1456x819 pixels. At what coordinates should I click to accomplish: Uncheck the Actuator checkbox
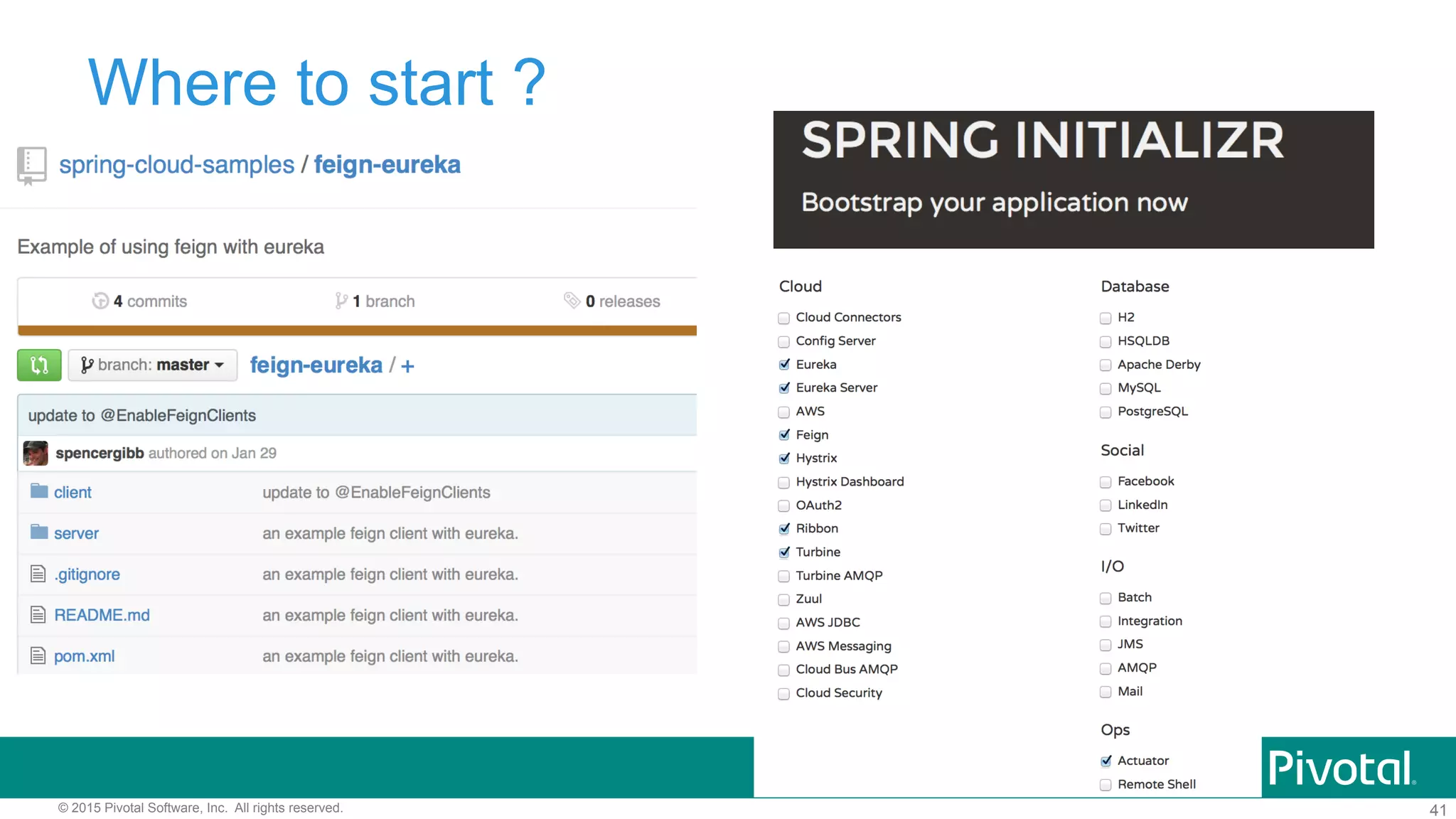(1106, 761)
